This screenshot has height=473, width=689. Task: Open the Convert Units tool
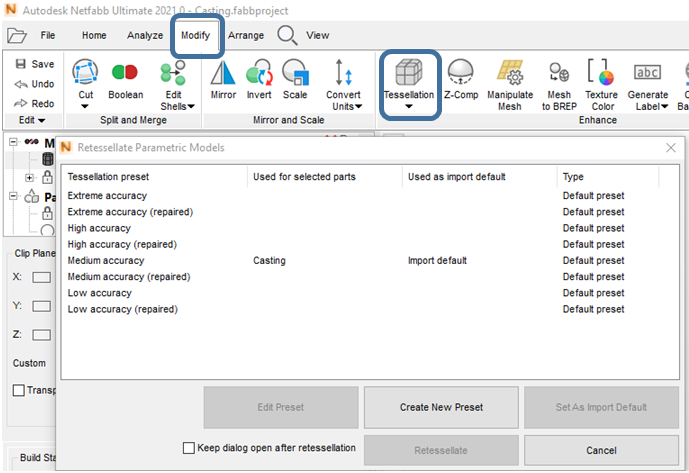pyautogui.click(x=343, y=86)
